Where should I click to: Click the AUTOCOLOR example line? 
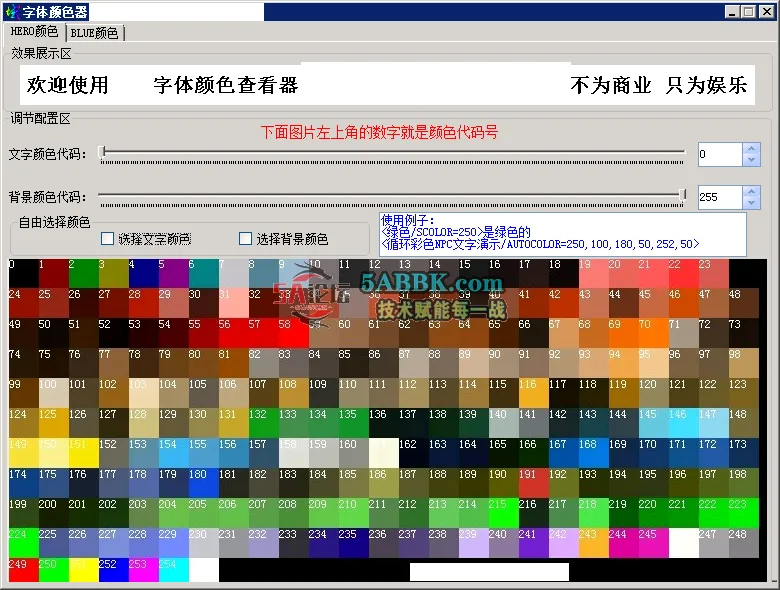tap(540, 244)
